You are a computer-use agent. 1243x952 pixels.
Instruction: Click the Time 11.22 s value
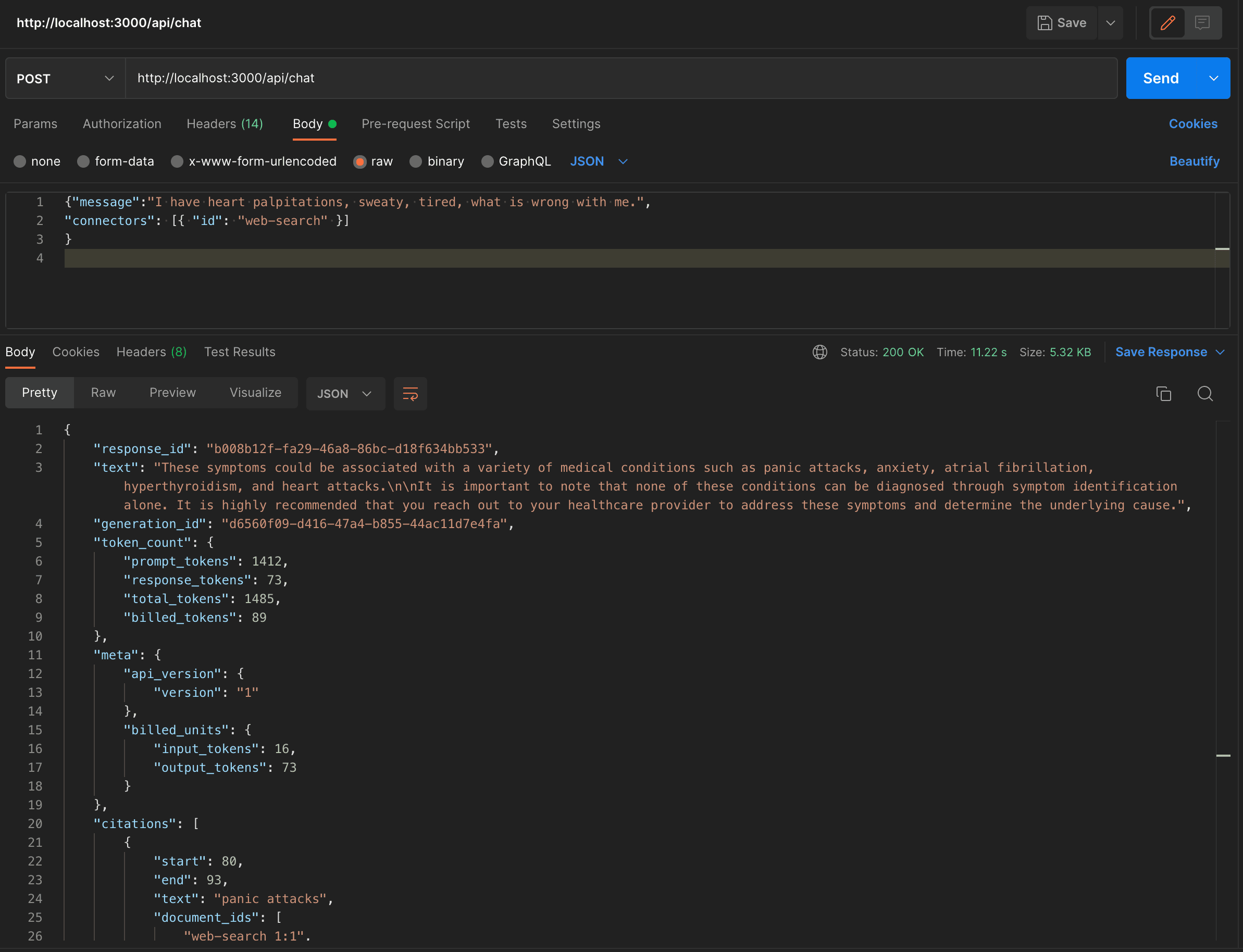pos(988,352)
